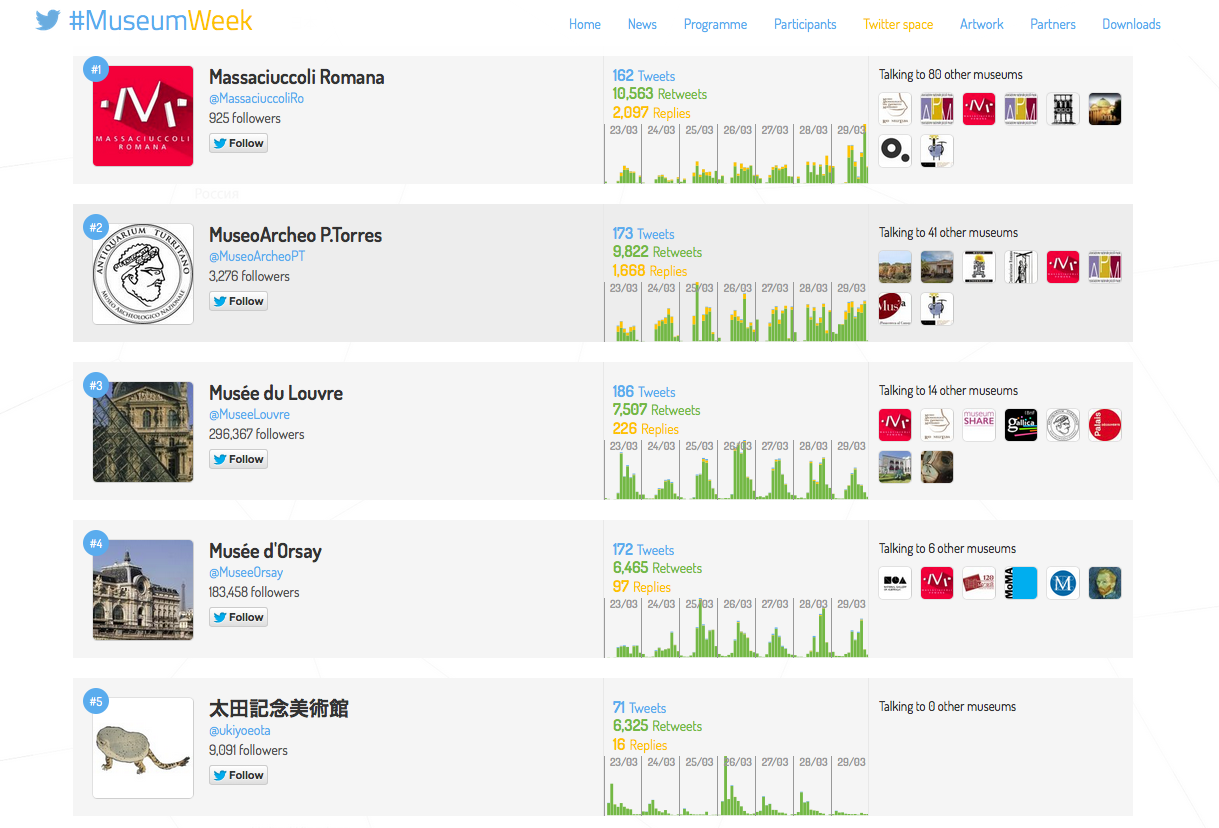
Task: Open the Artwork page
Action: [x=982, y=24]
